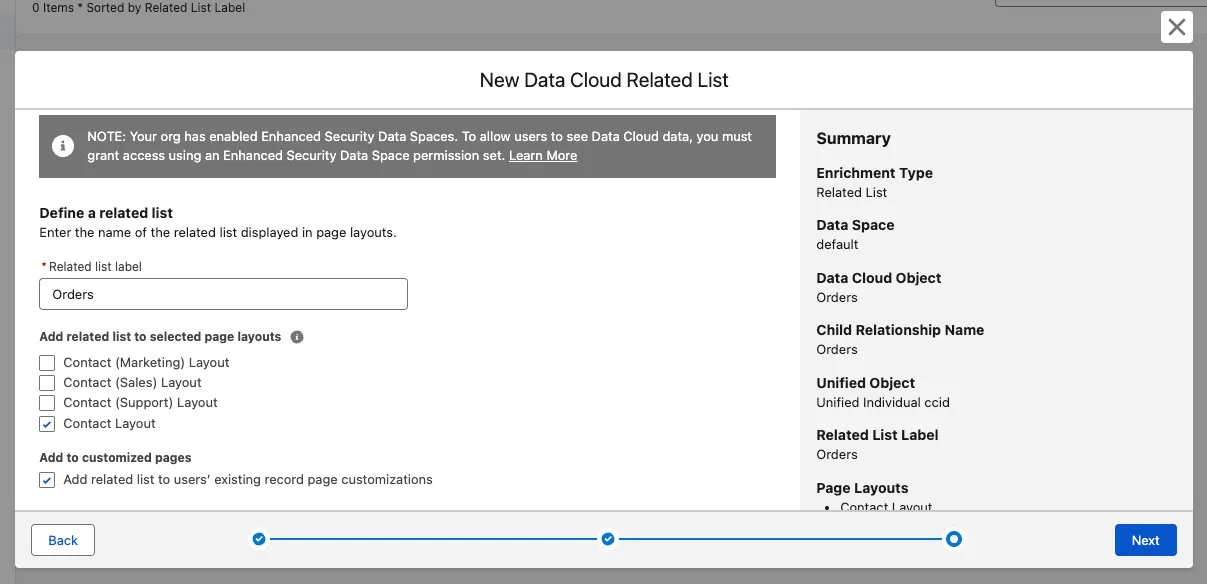Click the Unified Individual ccid value in Summary

coord(882,402)
